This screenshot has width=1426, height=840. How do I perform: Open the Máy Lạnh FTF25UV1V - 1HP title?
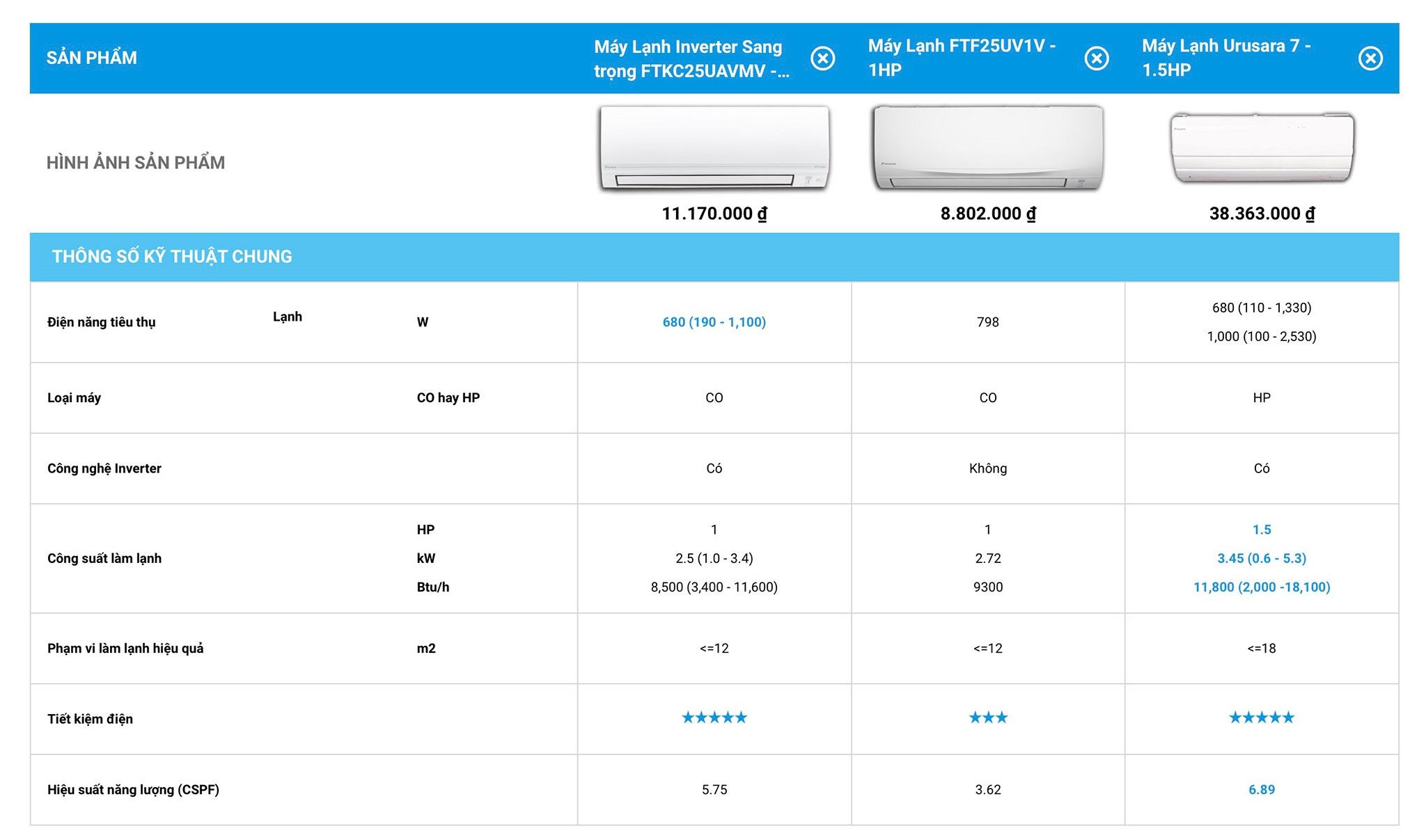[962, 58]
